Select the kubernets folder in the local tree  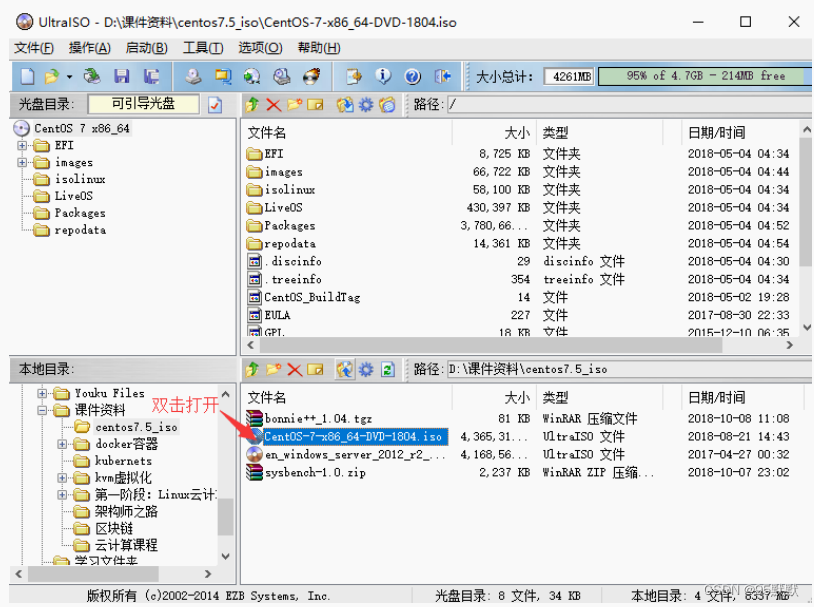tap(123, 461)
